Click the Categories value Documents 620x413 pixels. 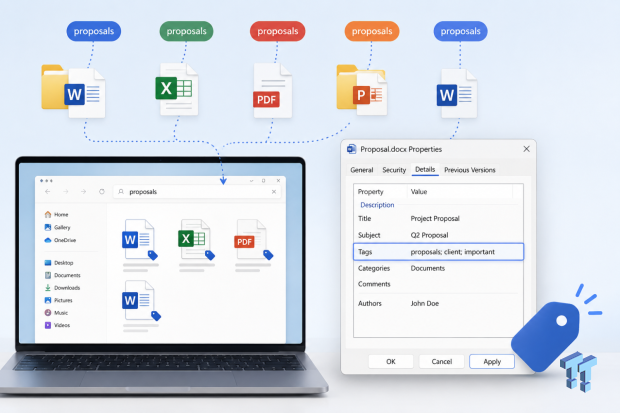[427, 268]
